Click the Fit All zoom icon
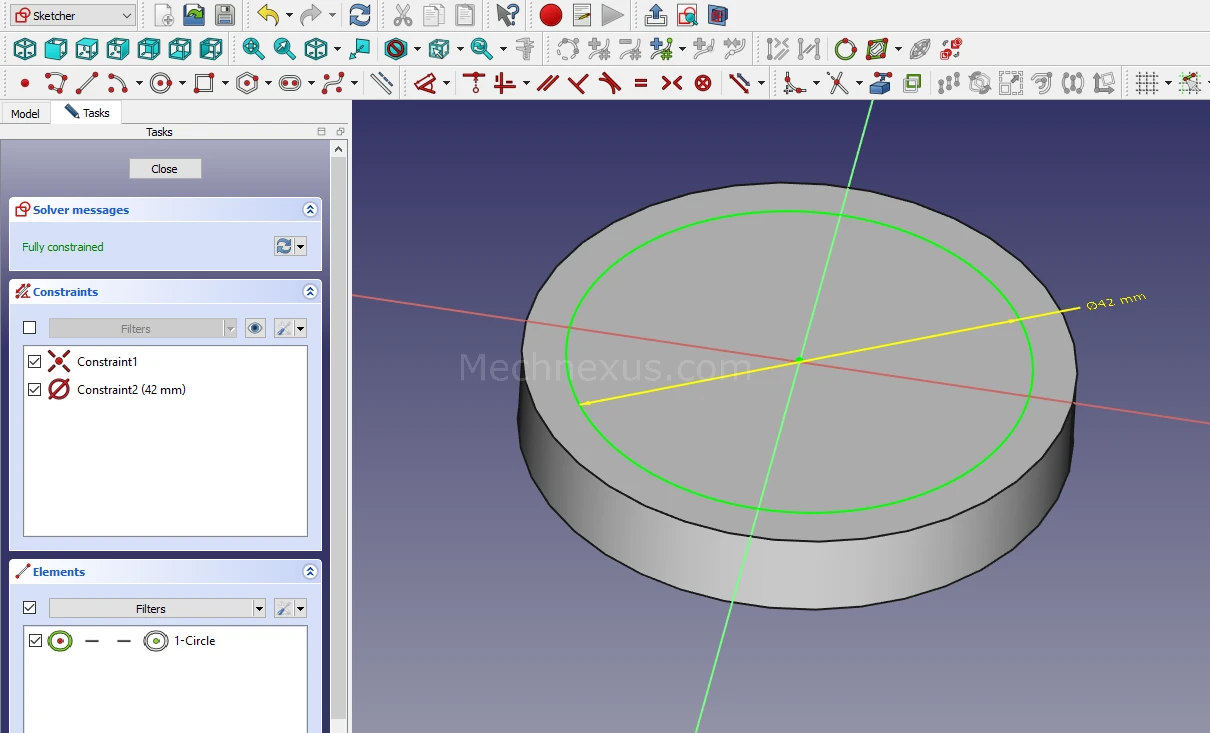1210x733 pixels. (254, 49)
